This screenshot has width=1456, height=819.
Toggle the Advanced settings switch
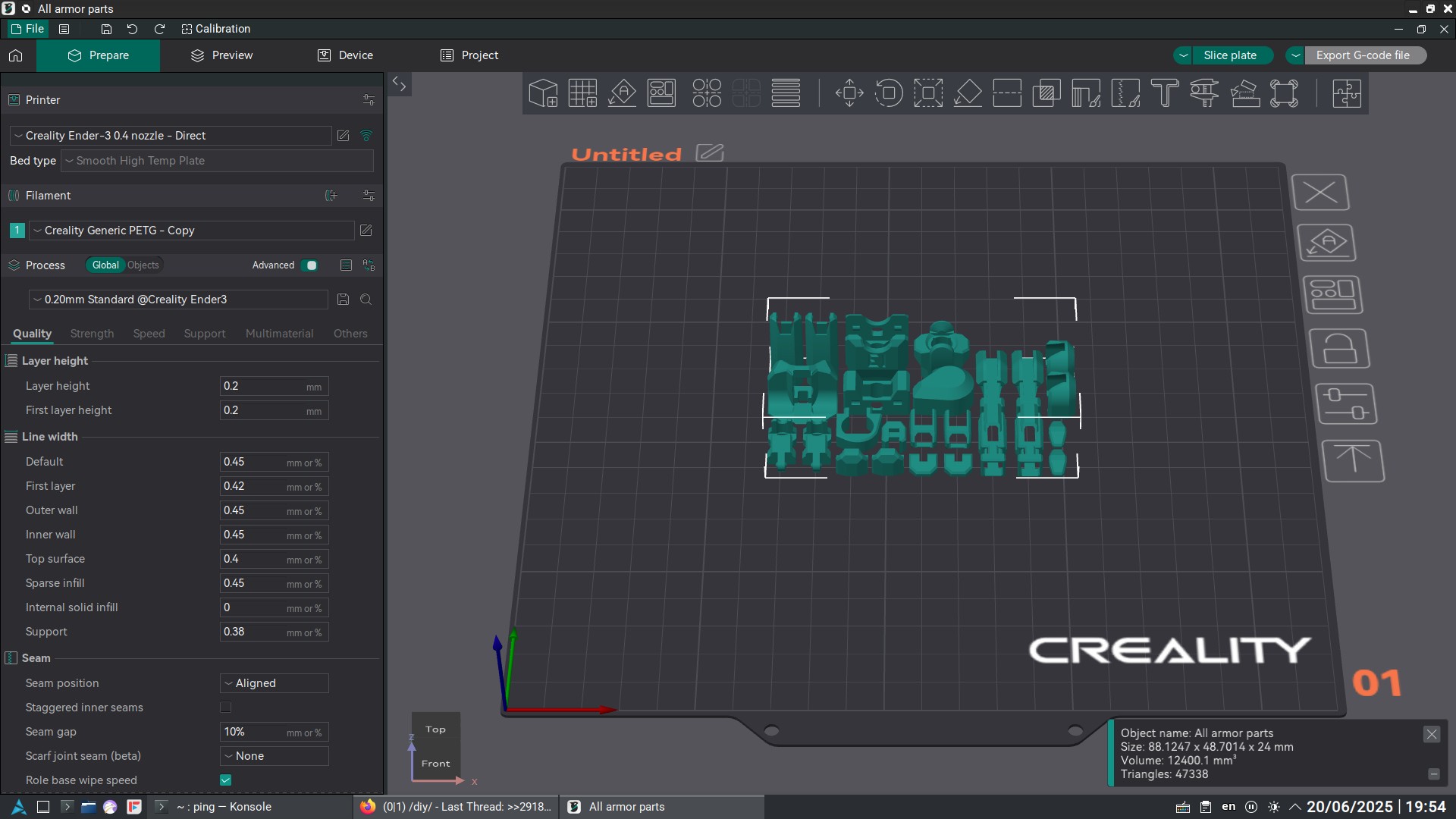(309, 265)
